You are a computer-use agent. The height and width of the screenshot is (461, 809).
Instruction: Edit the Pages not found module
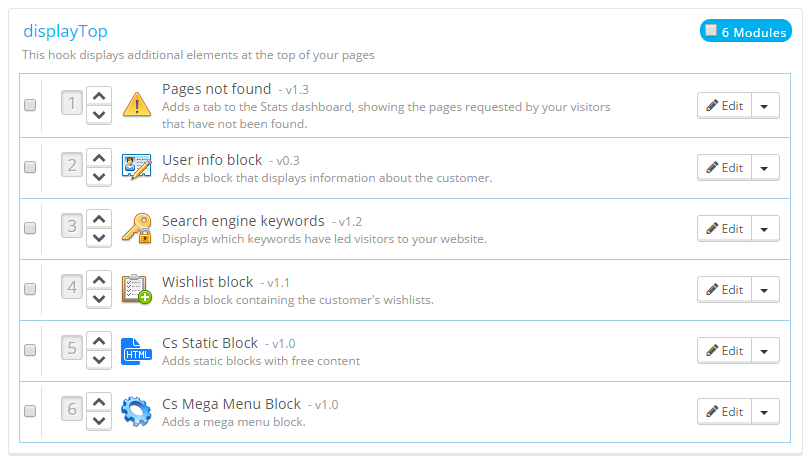[724, 105]
